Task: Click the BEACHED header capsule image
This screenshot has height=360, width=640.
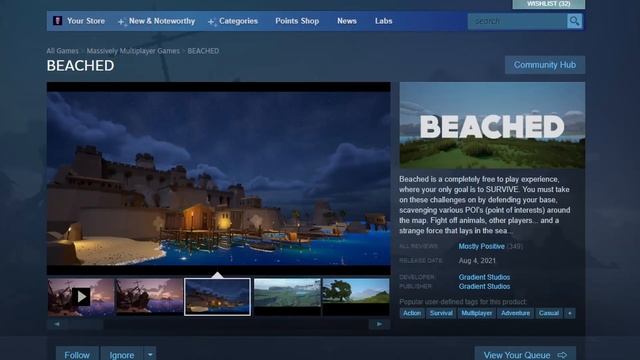Action: (492, 125)
